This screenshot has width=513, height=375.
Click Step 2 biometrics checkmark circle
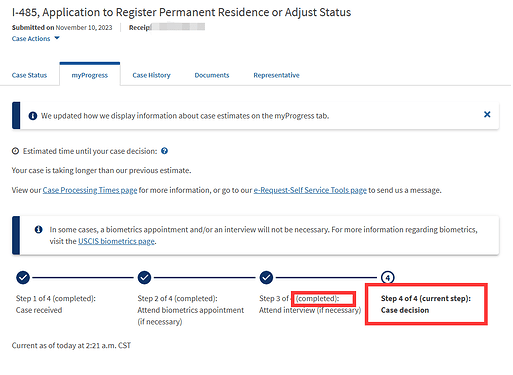[144, 277]
